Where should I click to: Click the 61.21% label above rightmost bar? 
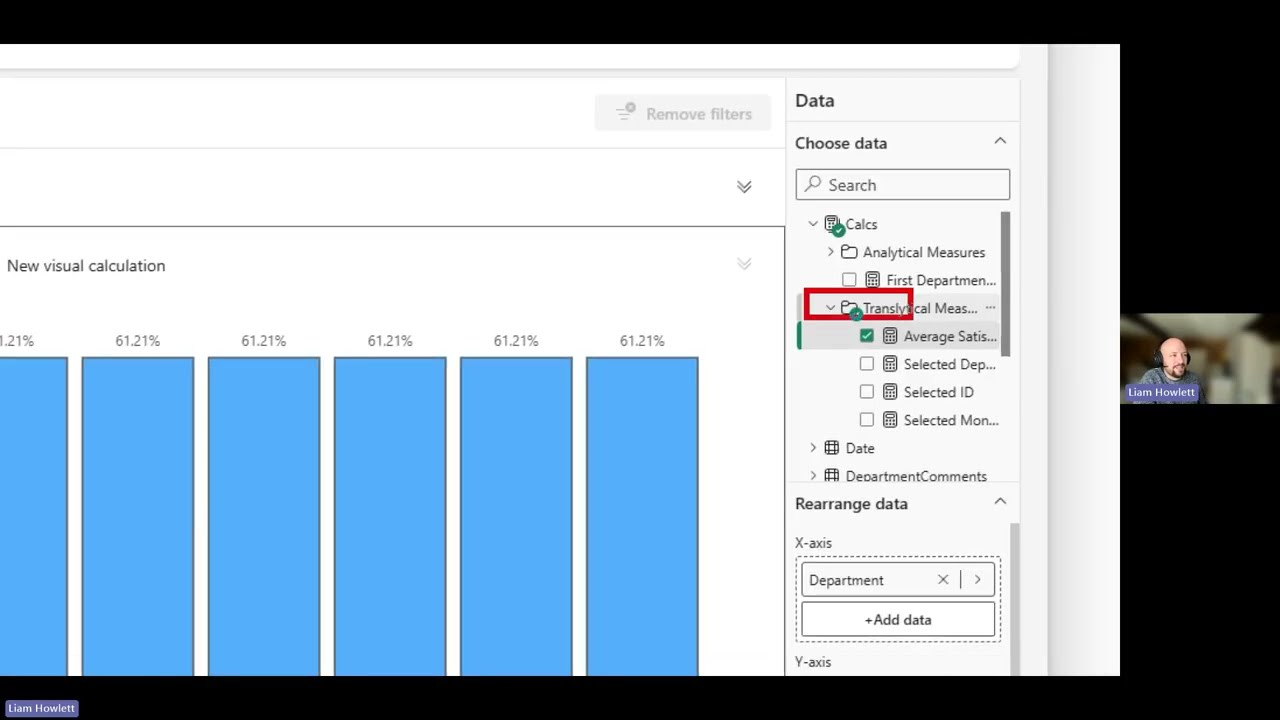pyautogui.click(x=642, y=341)
